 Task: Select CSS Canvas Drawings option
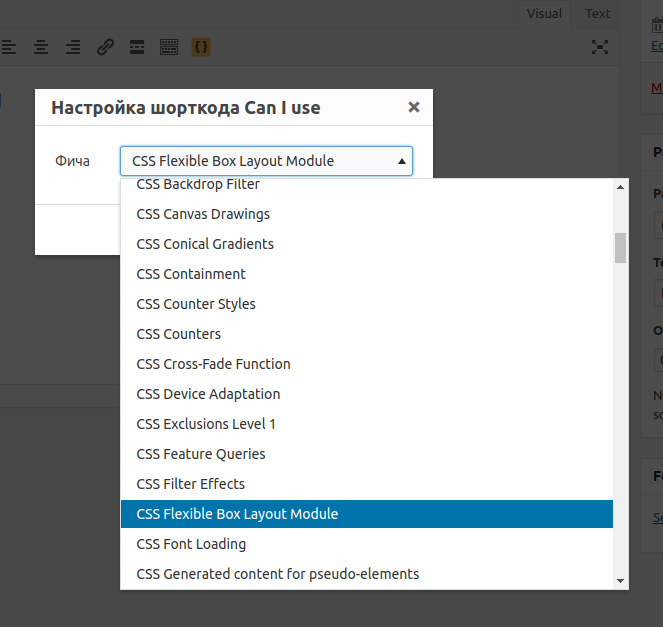tap(203, 214)
